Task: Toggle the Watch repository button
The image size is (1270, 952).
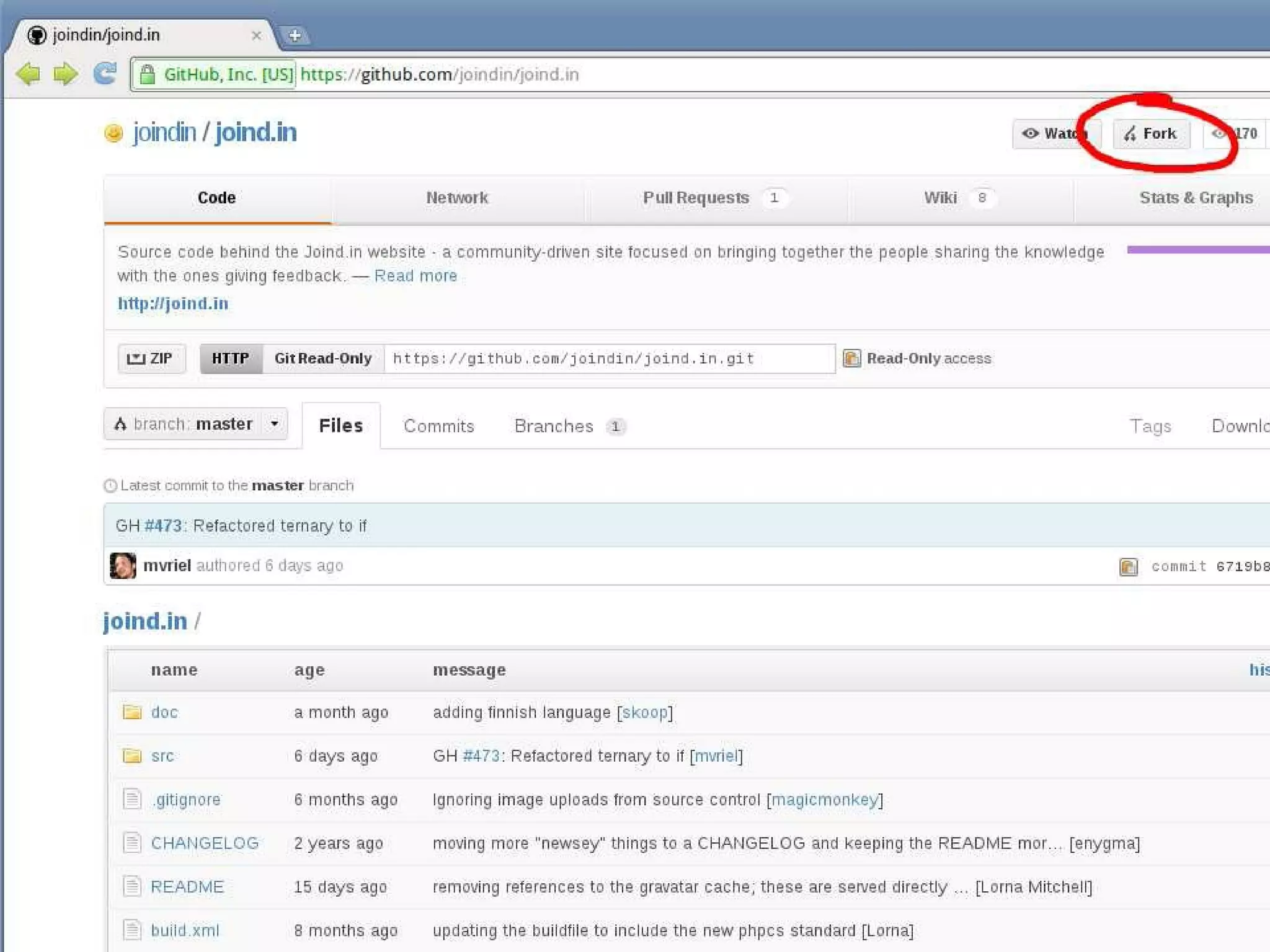Action: pyautogui.click(x=1053, y=134)
